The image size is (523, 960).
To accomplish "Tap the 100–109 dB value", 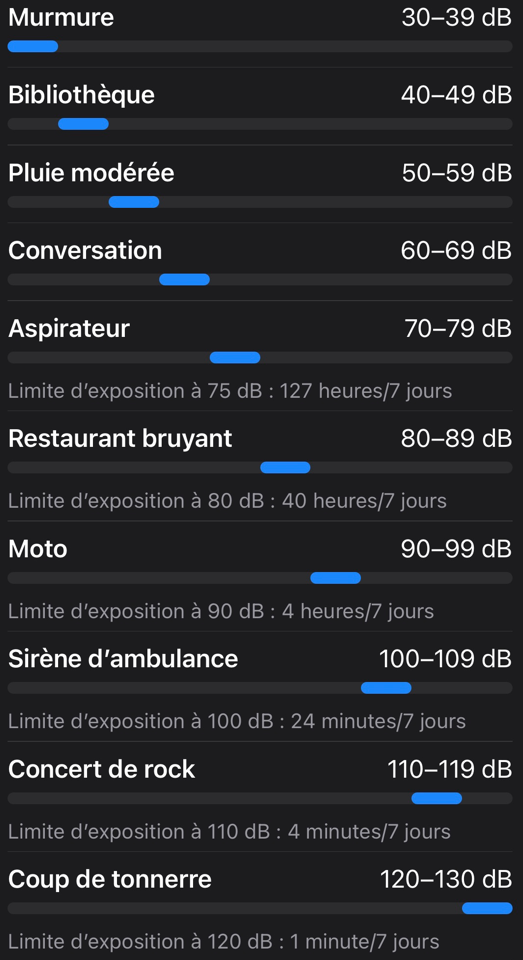I will point(445,659).
